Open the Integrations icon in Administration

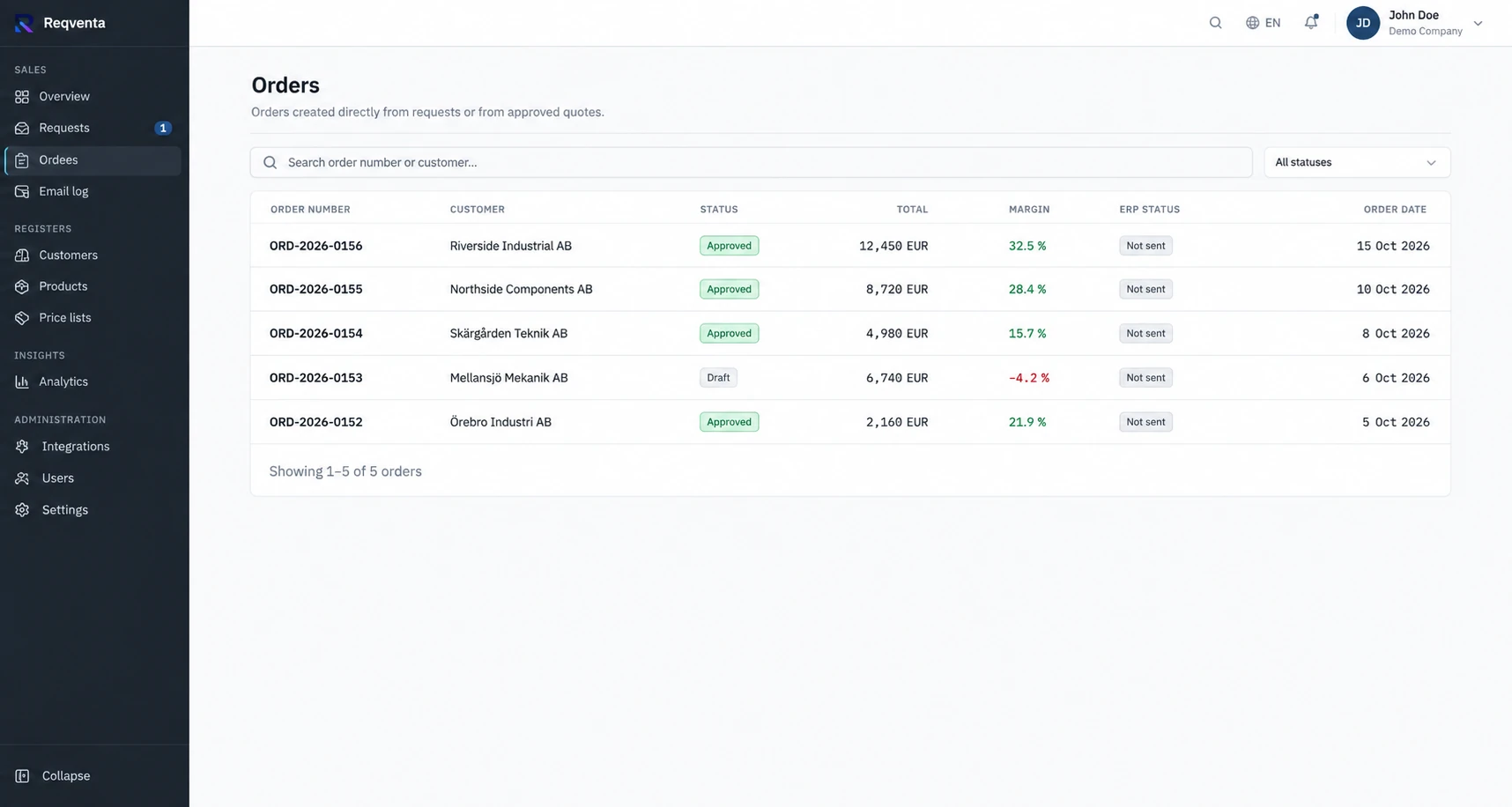click(x=22, y=447)
